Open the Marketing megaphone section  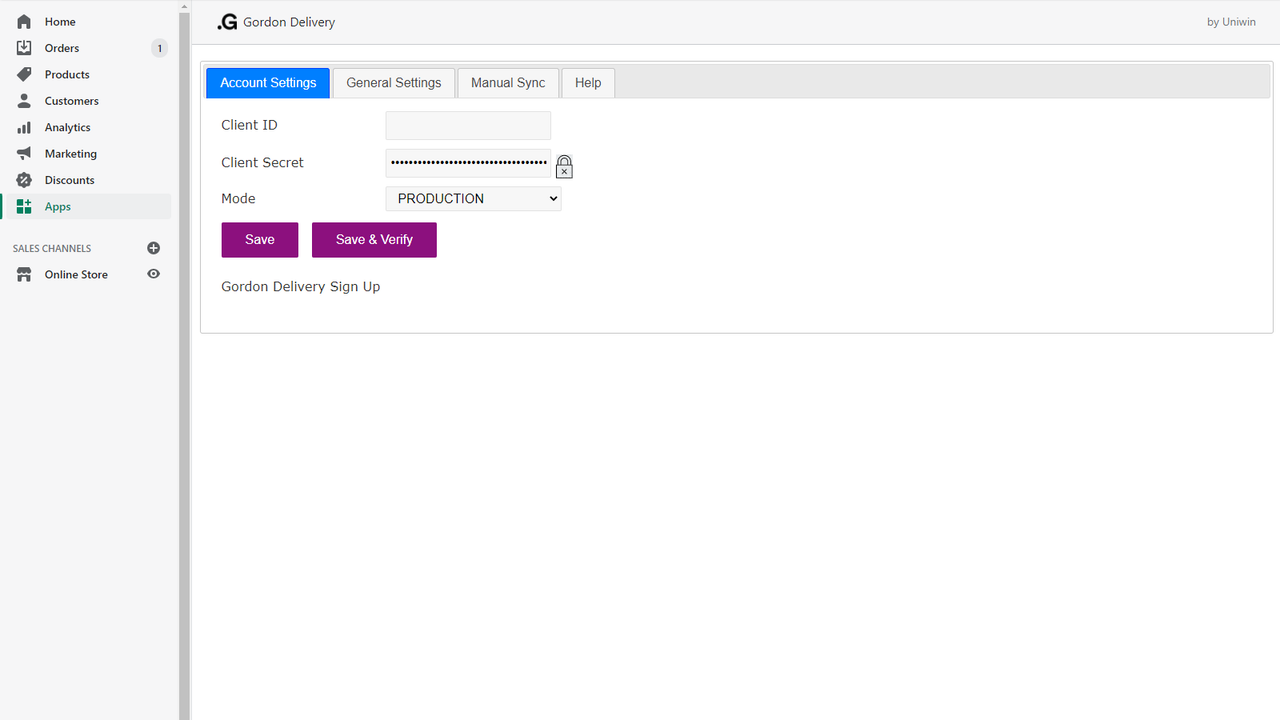pyautogui.click(x=22, y=153)
